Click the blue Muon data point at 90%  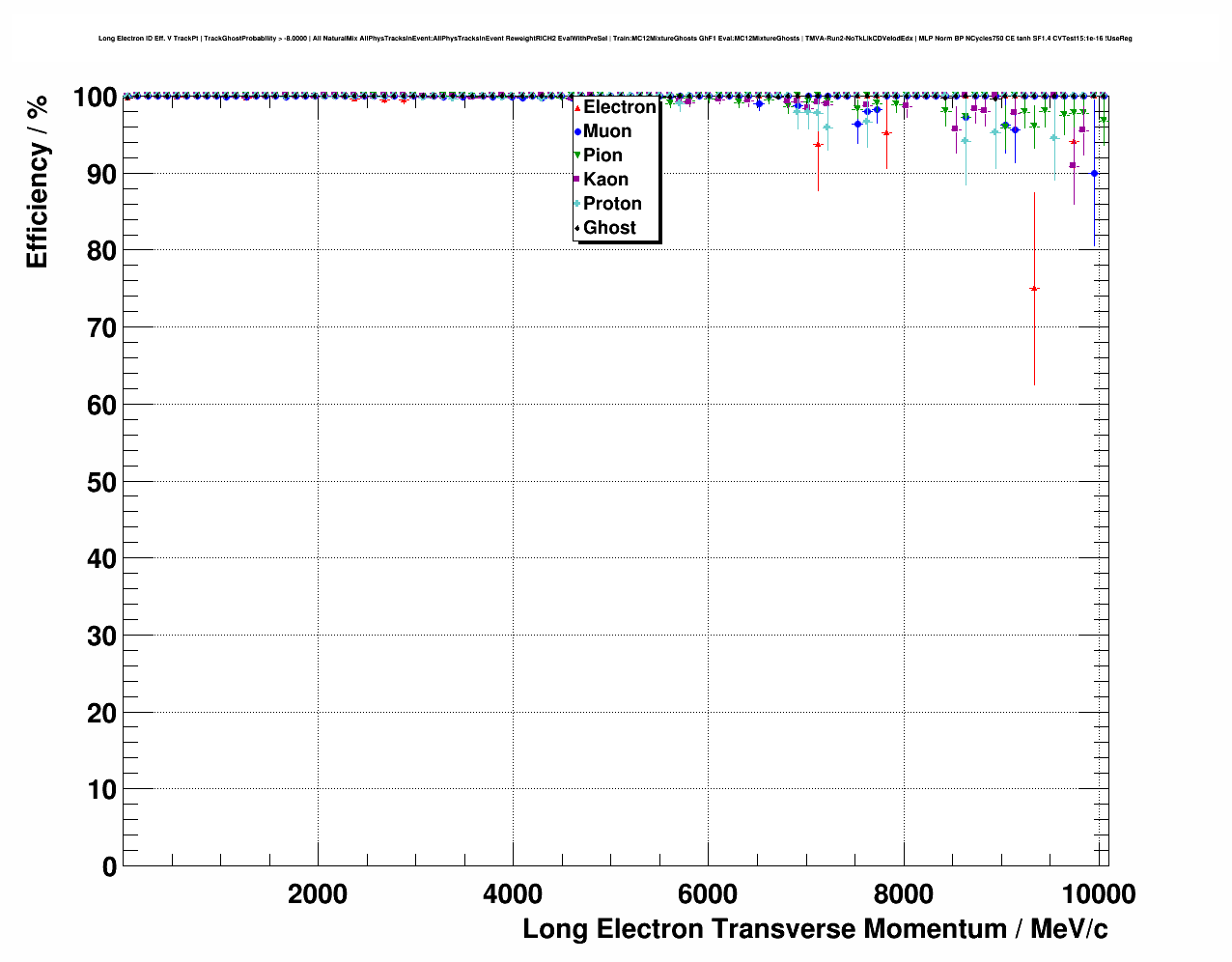[x=1094, y=174]
